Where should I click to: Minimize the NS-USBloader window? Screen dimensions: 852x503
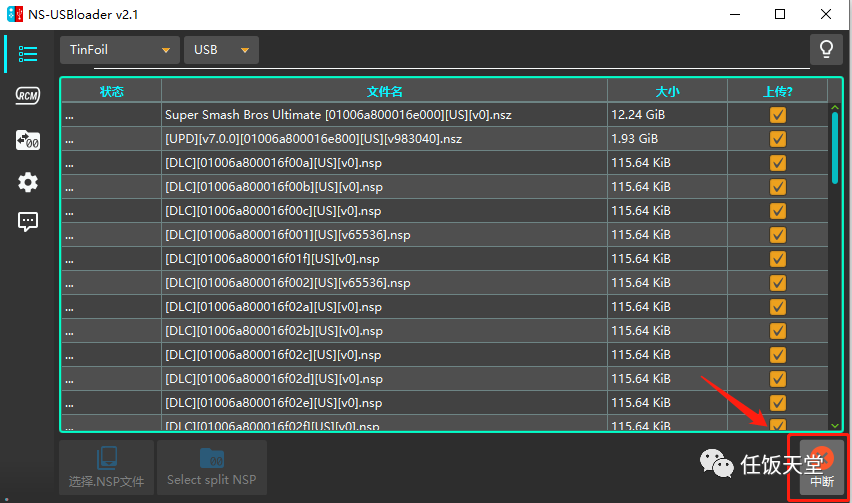[735, 15]
